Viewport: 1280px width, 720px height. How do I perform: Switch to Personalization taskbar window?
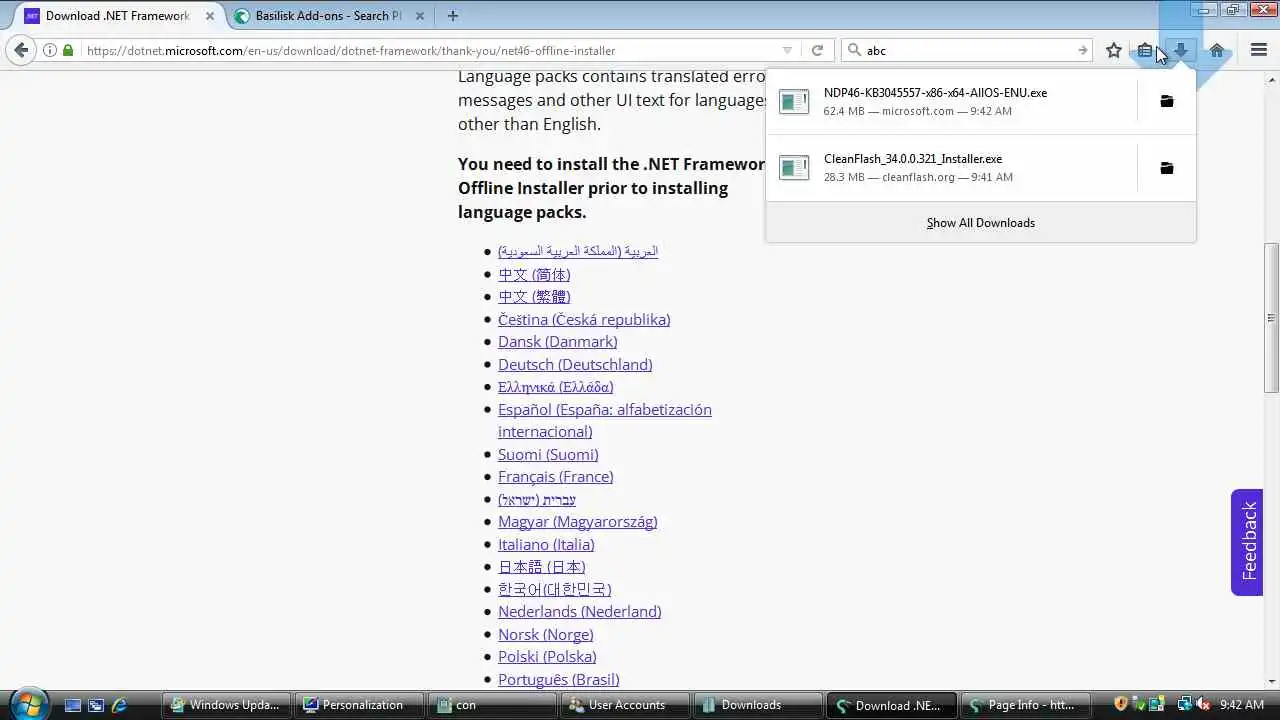(359, 705)
